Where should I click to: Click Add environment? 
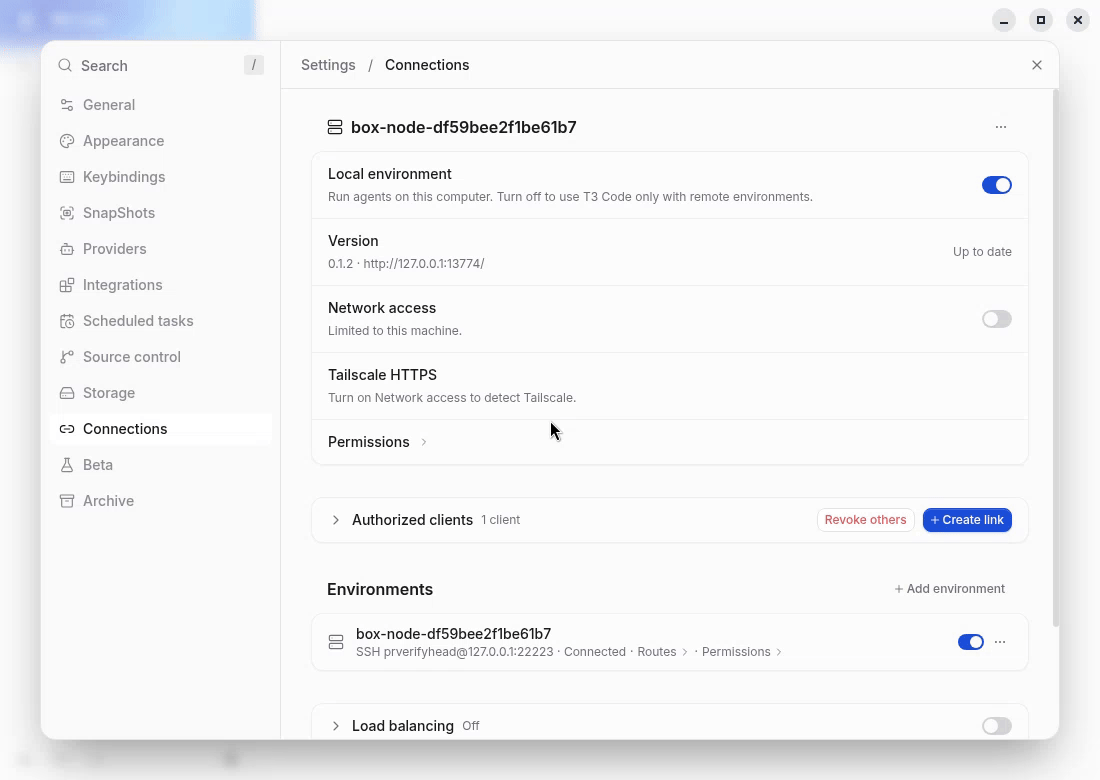(949, 589)
